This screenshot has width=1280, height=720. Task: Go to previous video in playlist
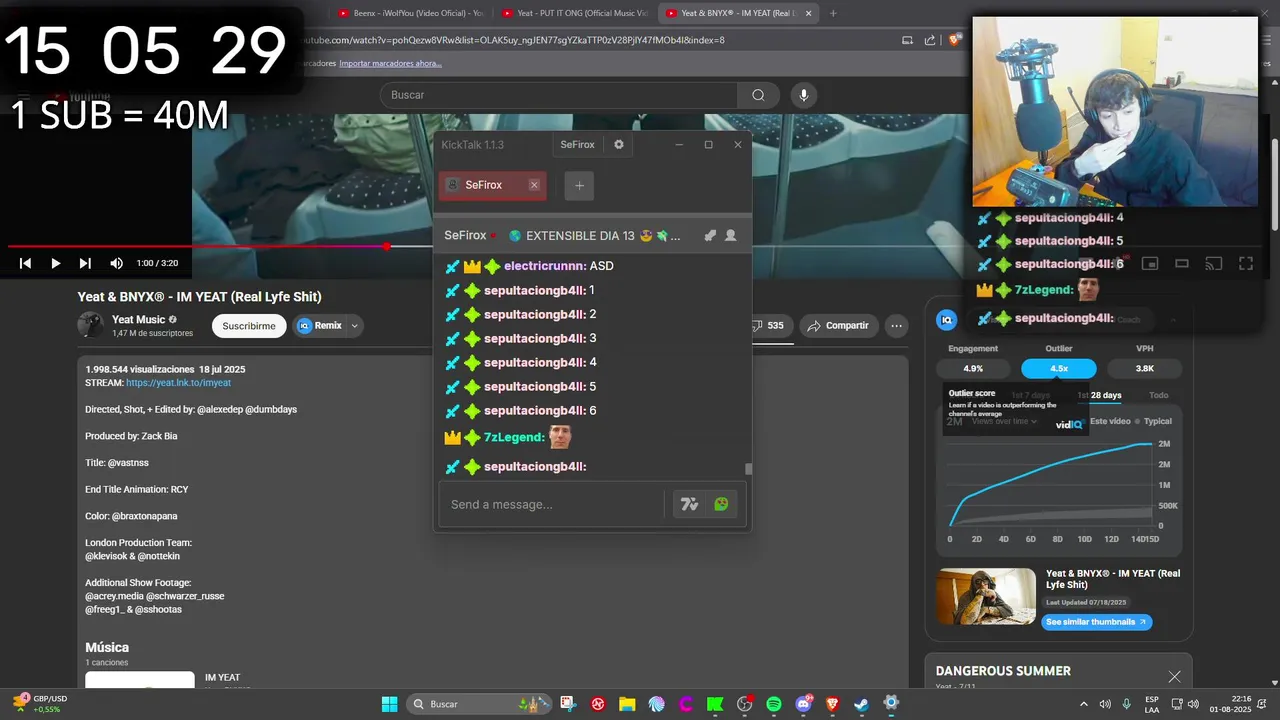pyautogui.click(x=26, y=263)
